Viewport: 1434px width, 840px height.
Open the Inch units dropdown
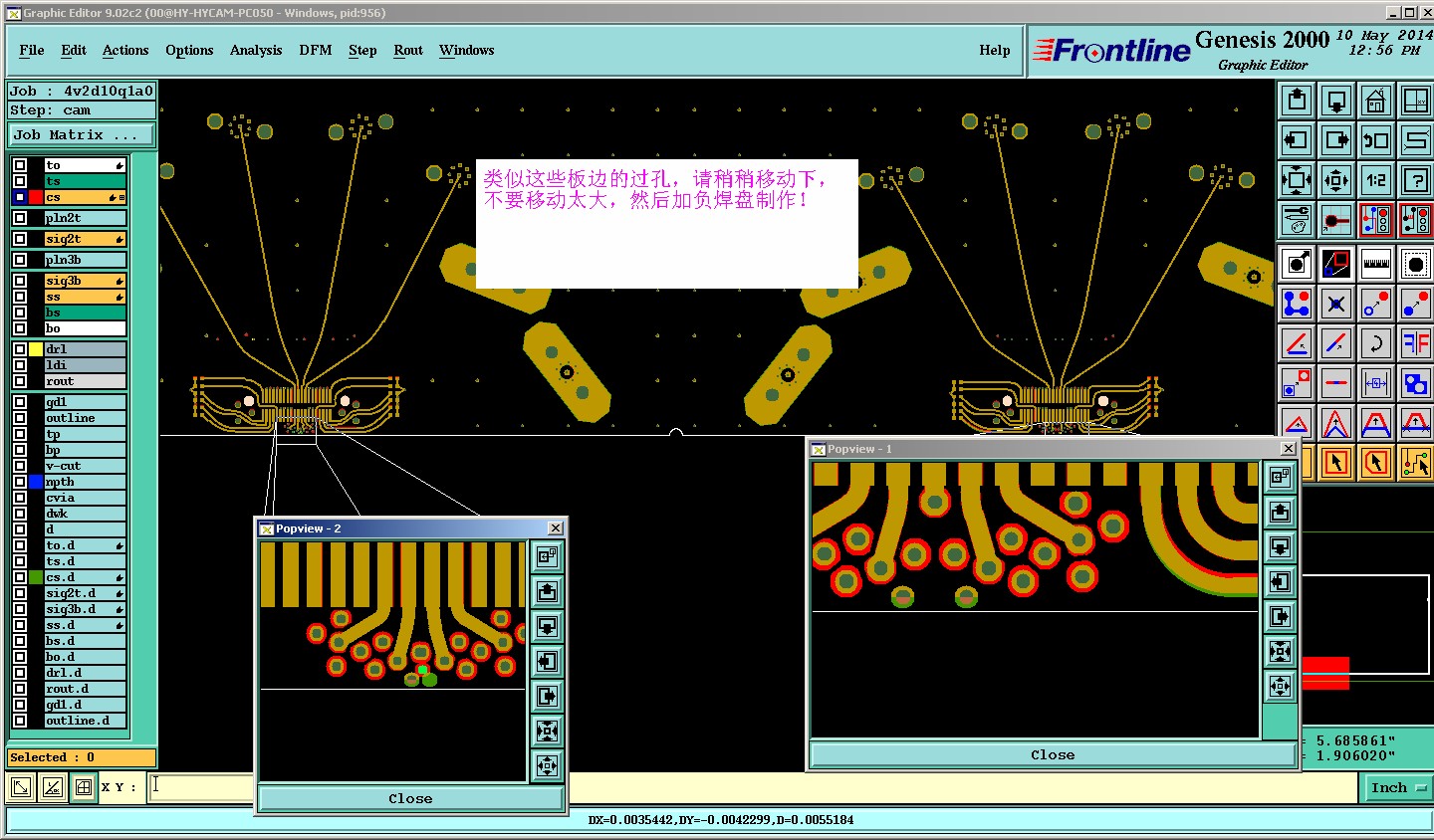click(x=1396, y=787)
